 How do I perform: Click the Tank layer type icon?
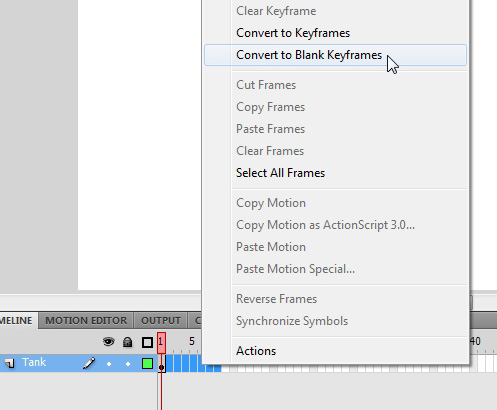(x=9, y=363)
